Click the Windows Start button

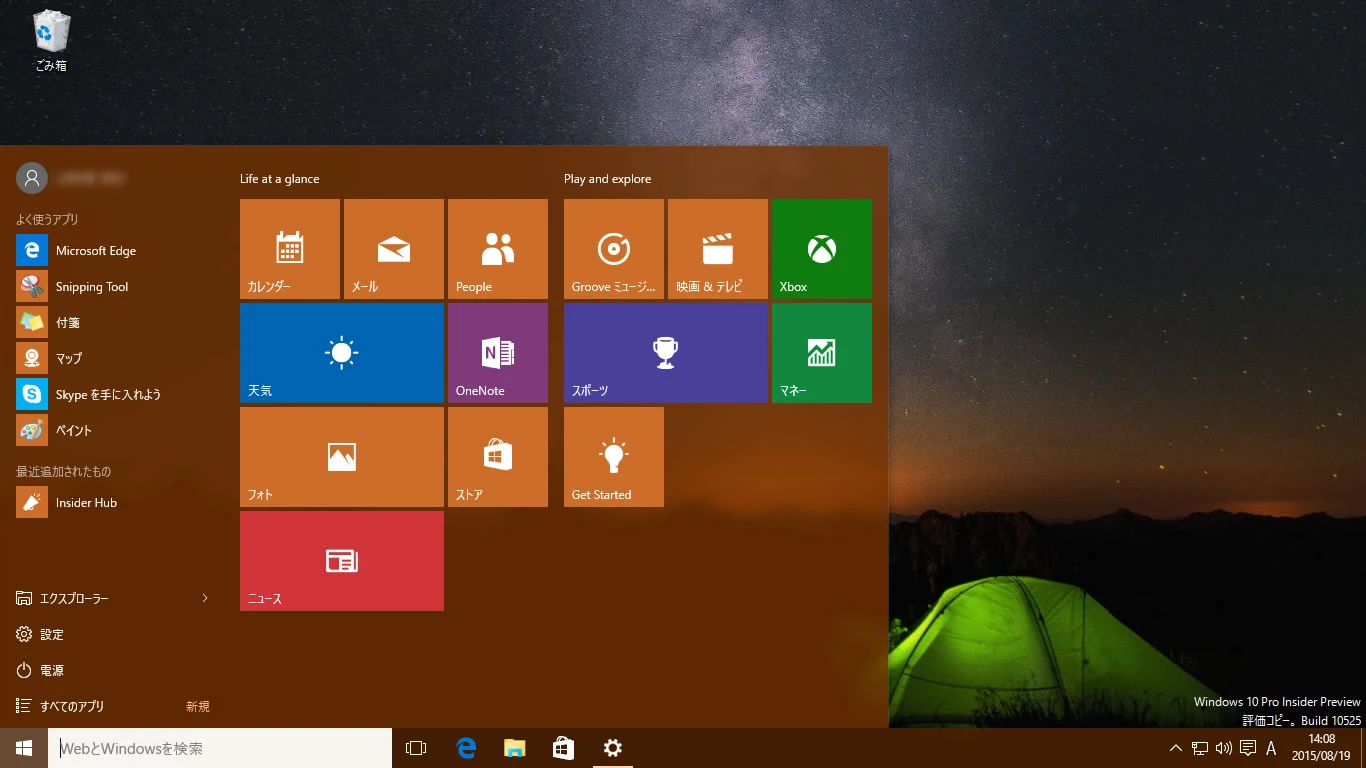pos(24,748)
